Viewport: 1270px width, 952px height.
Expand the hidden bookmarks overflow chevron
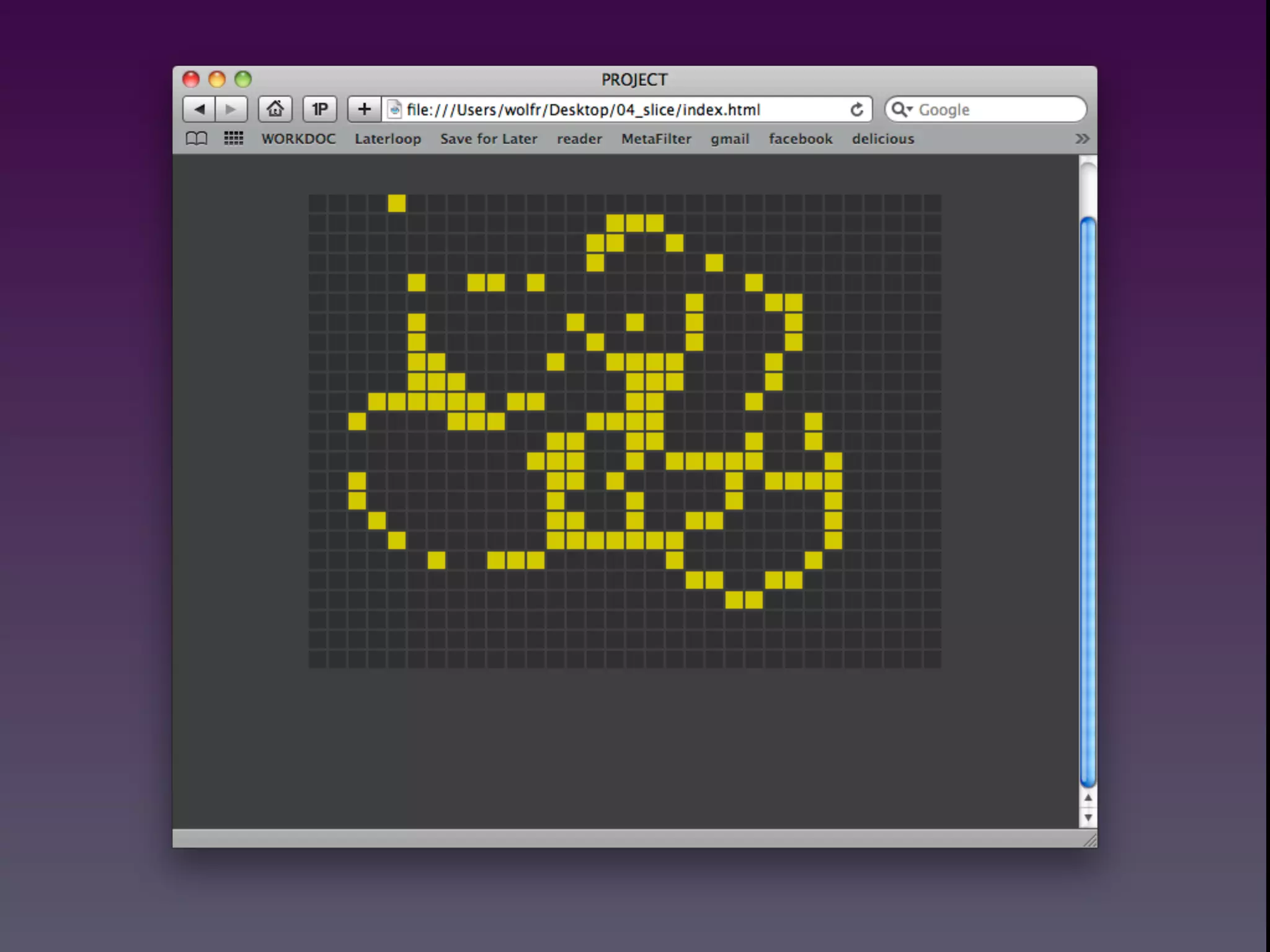point(1081,138)
